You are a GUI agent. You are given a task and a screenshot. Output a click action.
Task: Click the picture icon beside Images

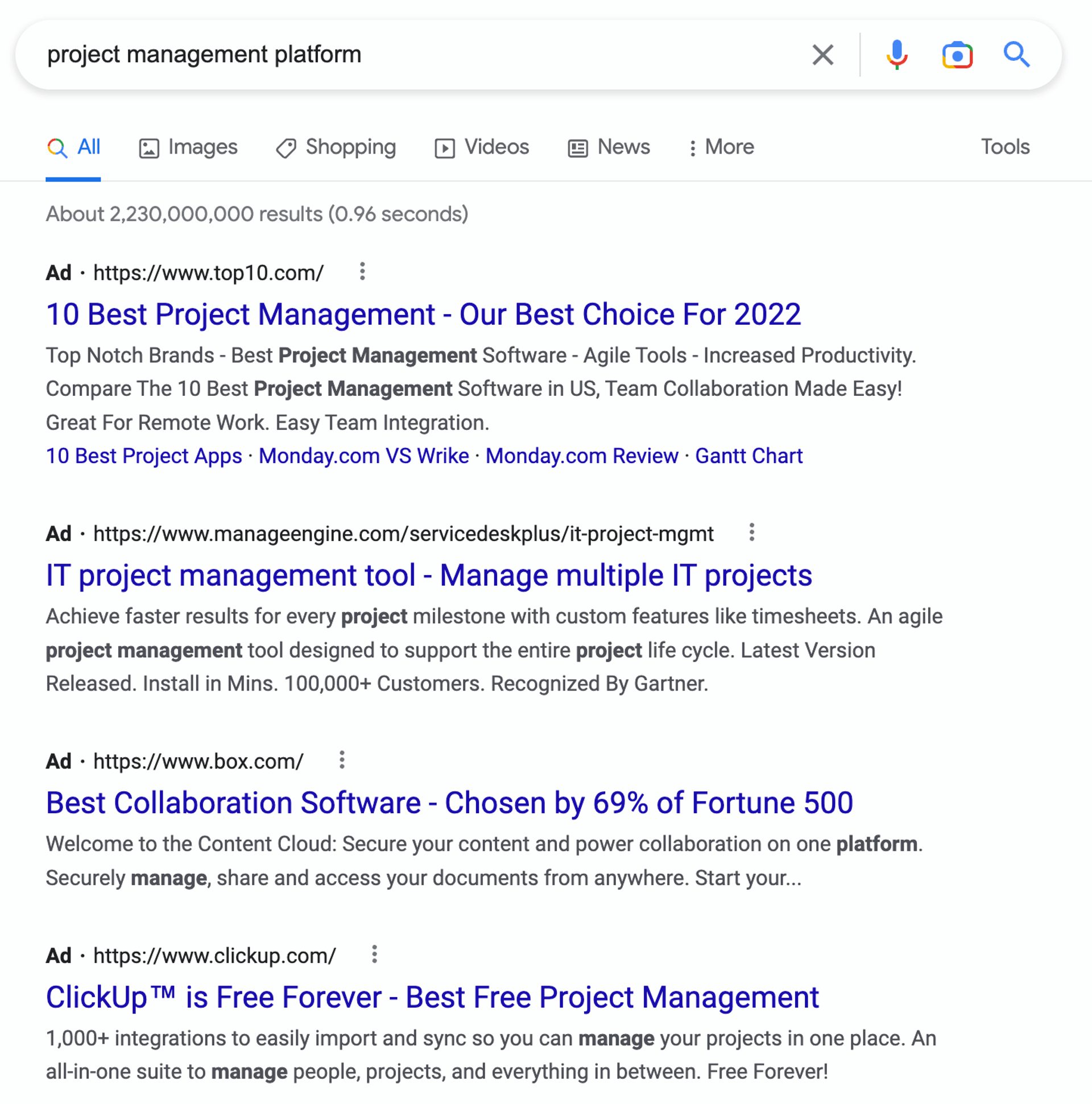pyautogui.click(x=148, y=147)
